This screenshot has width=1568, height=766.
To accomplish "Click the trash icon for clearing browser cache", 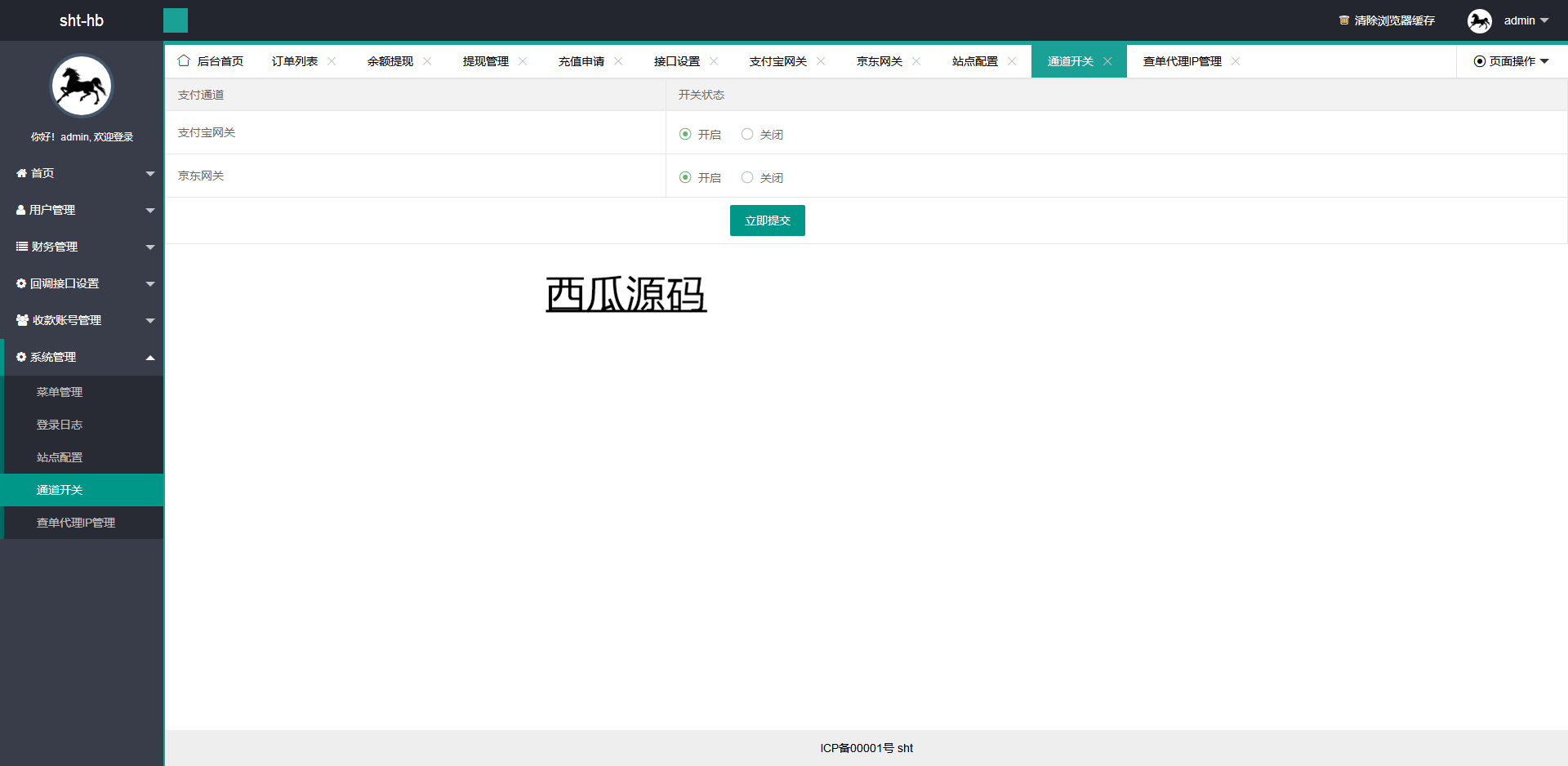I will tap(1343, 20).
